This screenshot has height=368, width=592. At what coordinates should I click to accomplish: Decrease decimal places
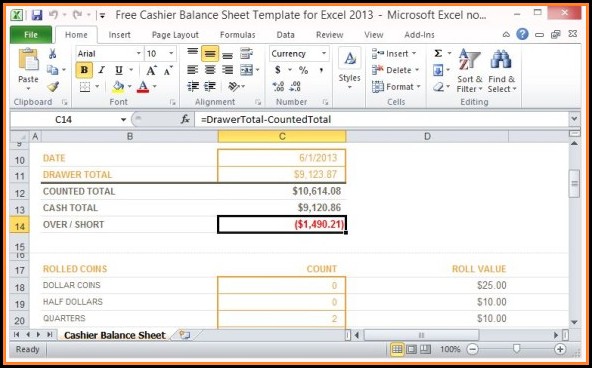tap(295, 87)
